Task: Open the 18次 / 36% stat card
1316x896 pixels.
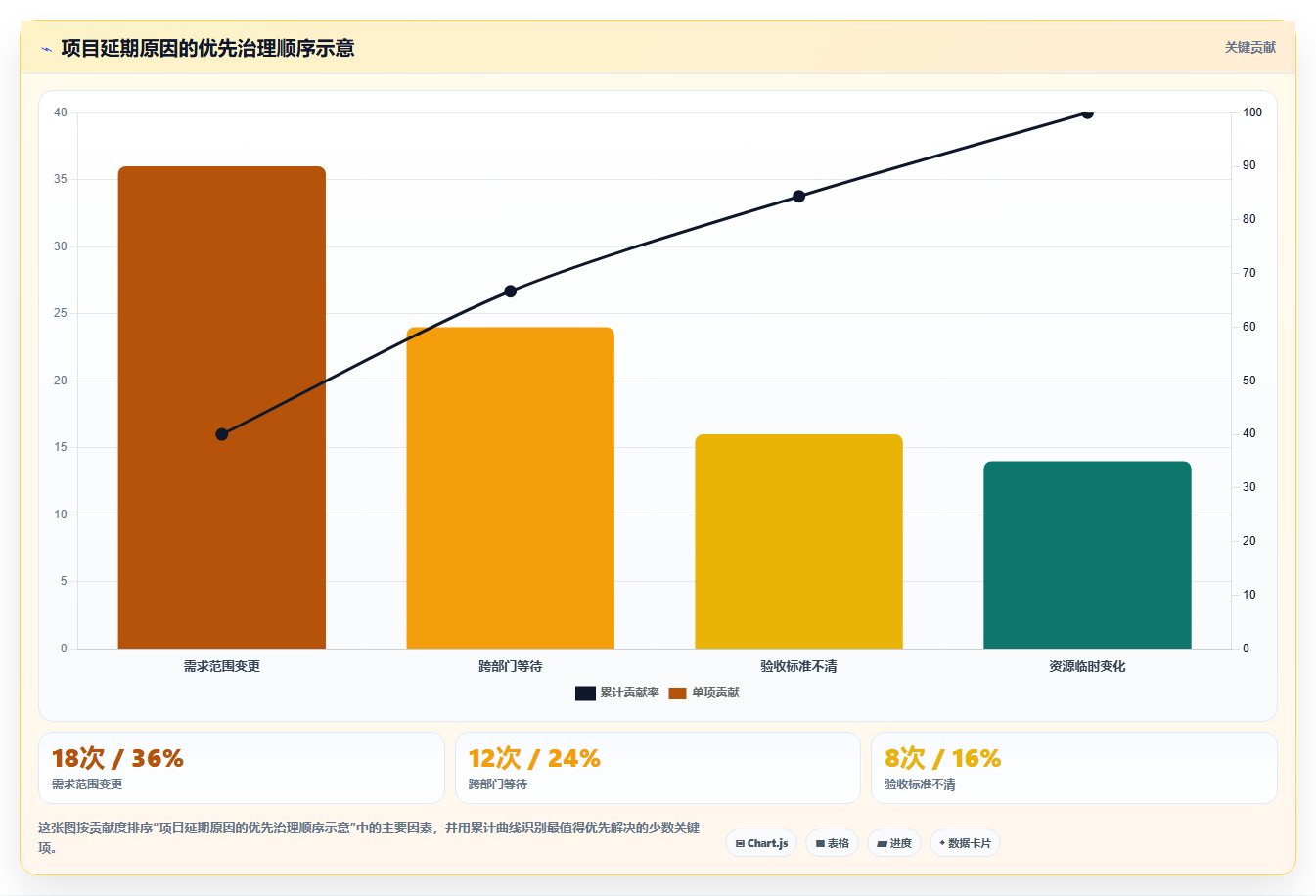Action: click(242, 768)
